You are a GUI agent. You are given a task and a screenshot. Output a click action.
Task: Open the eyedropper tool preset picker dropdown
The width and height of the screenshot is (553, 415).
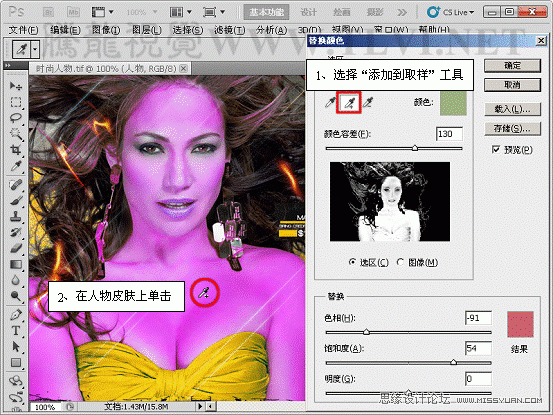tap(35, 49)
